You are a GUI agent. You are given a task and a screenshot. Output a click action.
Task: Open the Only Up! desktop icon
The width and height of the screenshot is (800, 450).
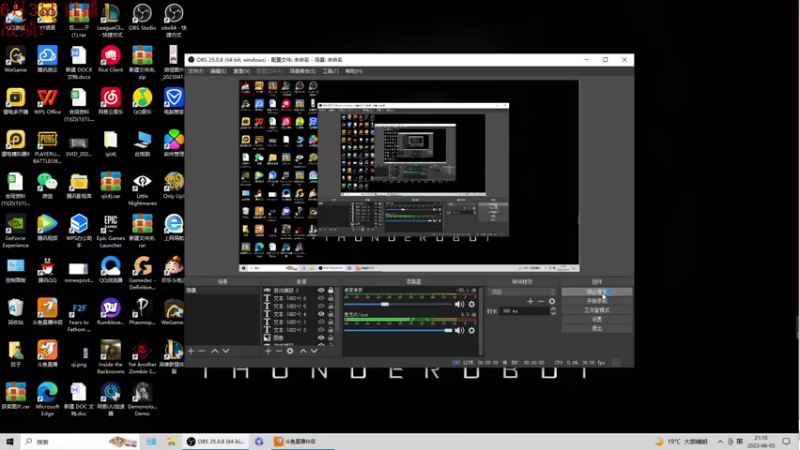(x=173, y=186)
